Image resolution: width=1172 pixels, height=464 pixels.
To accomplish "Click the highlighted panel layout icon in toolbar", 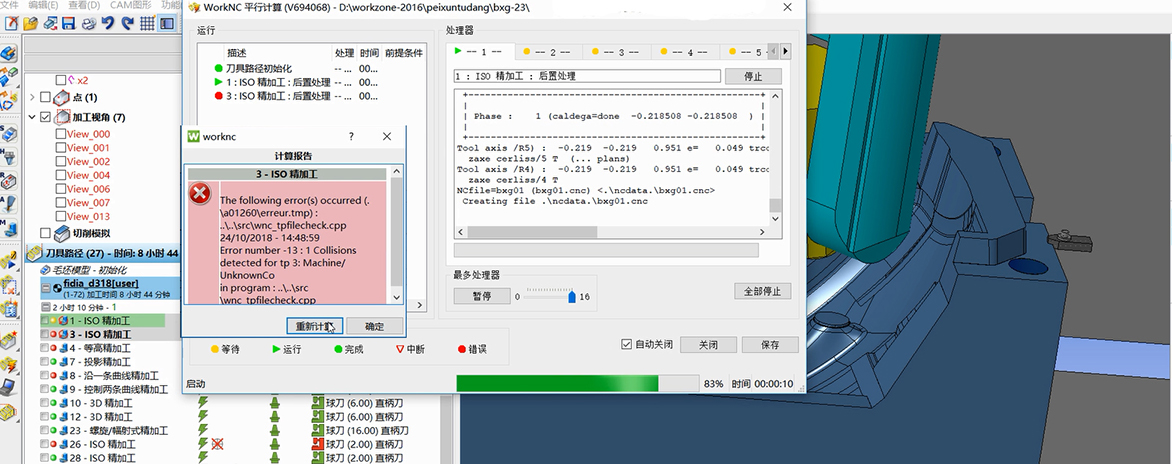I will pos(166,23).
